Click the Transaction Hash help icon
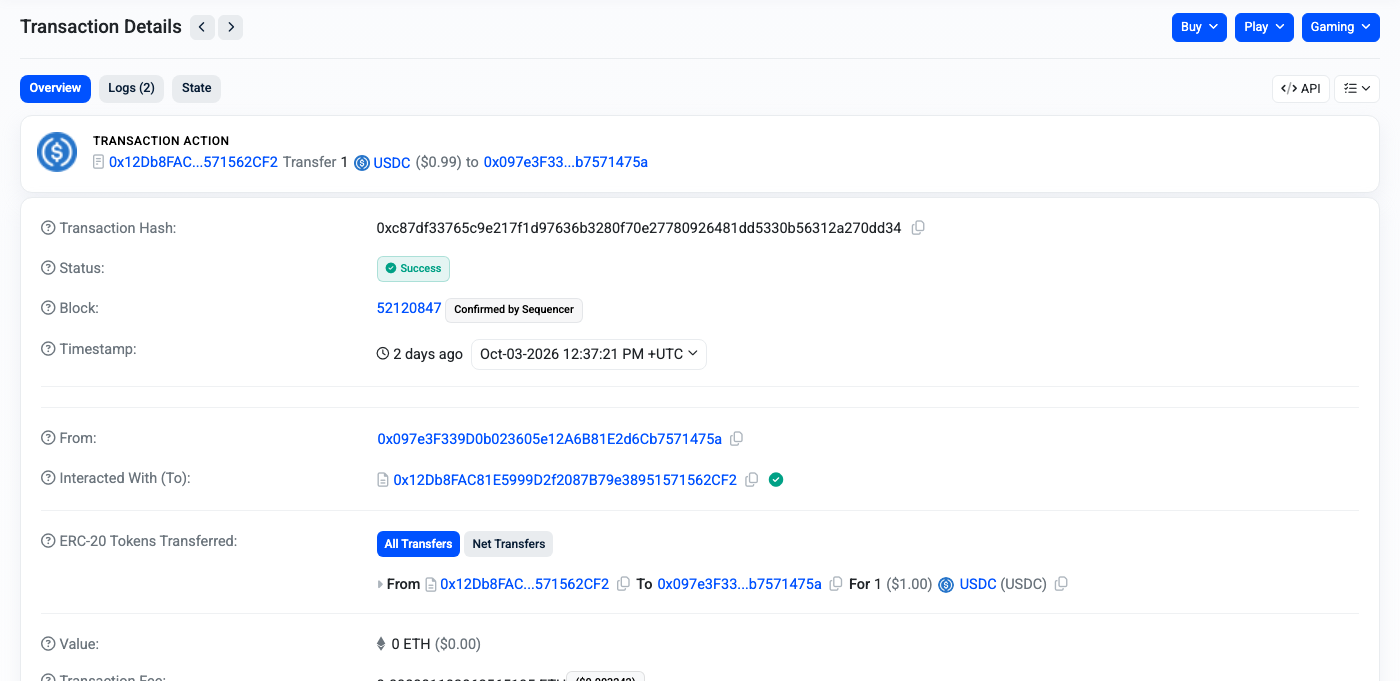 click(48, 228)
